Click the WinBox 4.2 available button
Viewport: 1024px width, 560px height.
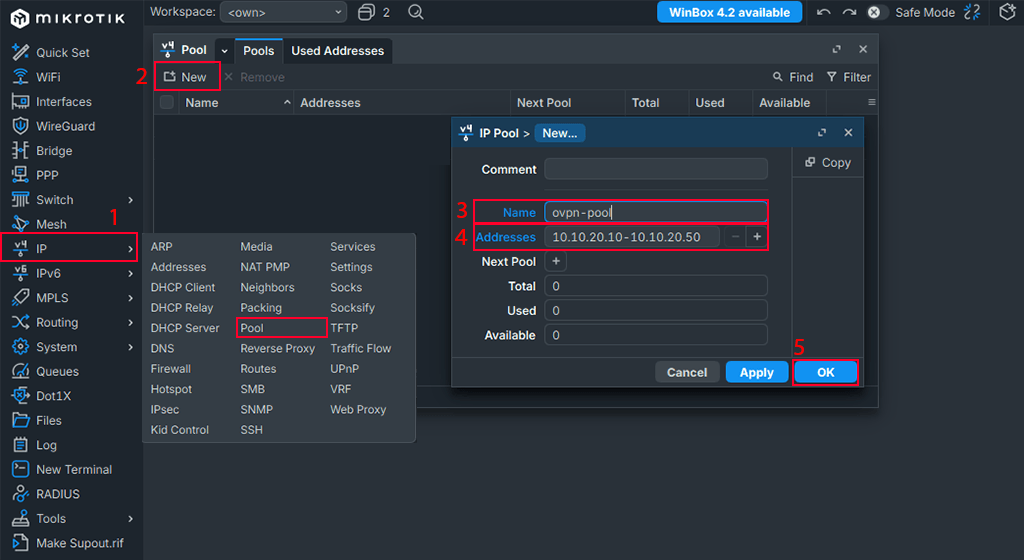[729, 12]
